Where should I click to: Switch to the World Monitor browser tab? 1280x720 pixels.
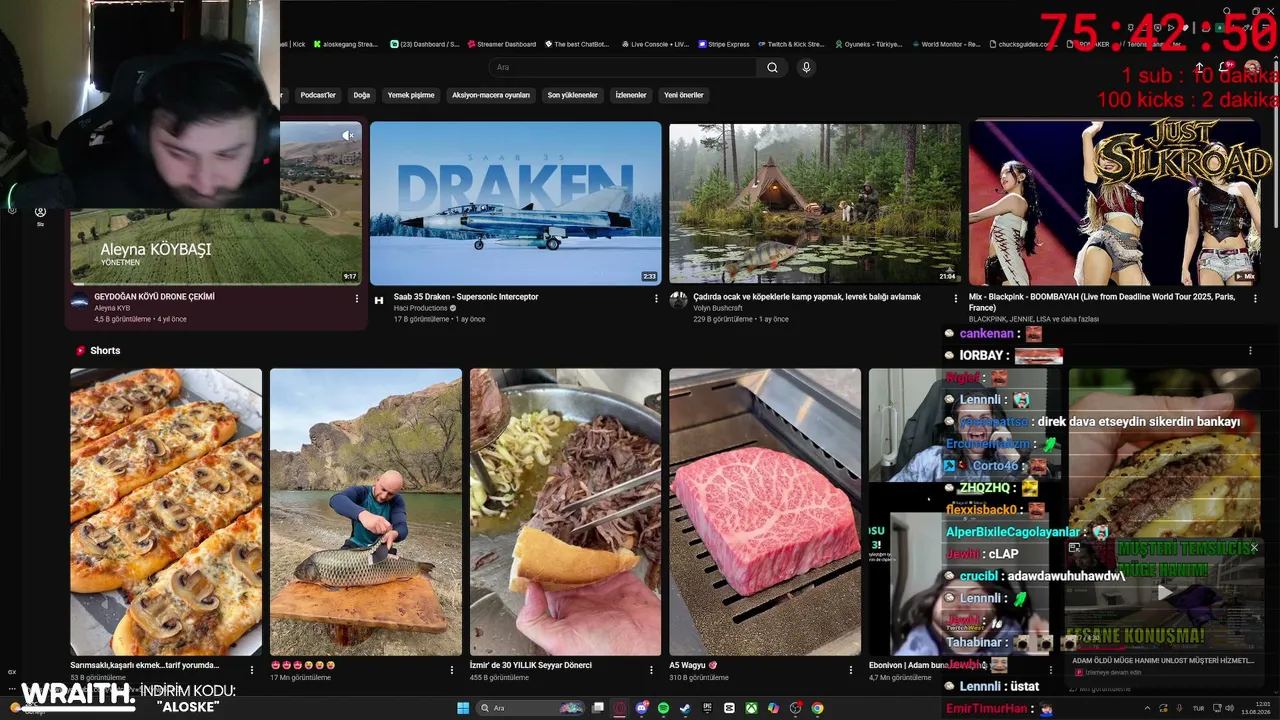click(x=945, y=44)
